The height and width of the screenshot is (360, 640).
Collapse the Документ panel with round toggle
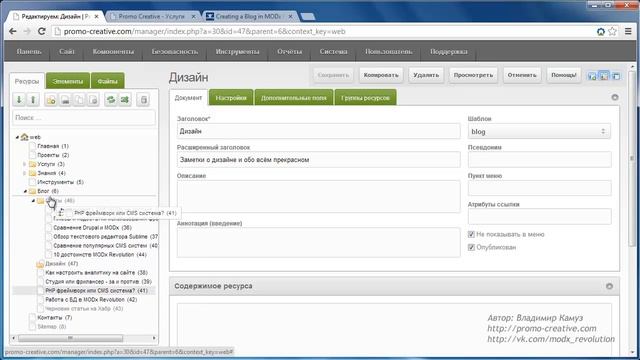tap(615, 97)
